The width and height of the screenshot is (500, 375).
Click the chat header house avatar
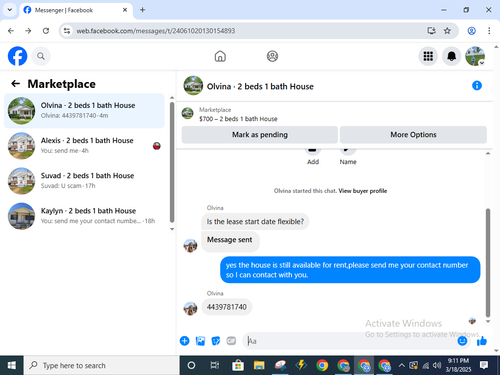(x=193, y=86)
